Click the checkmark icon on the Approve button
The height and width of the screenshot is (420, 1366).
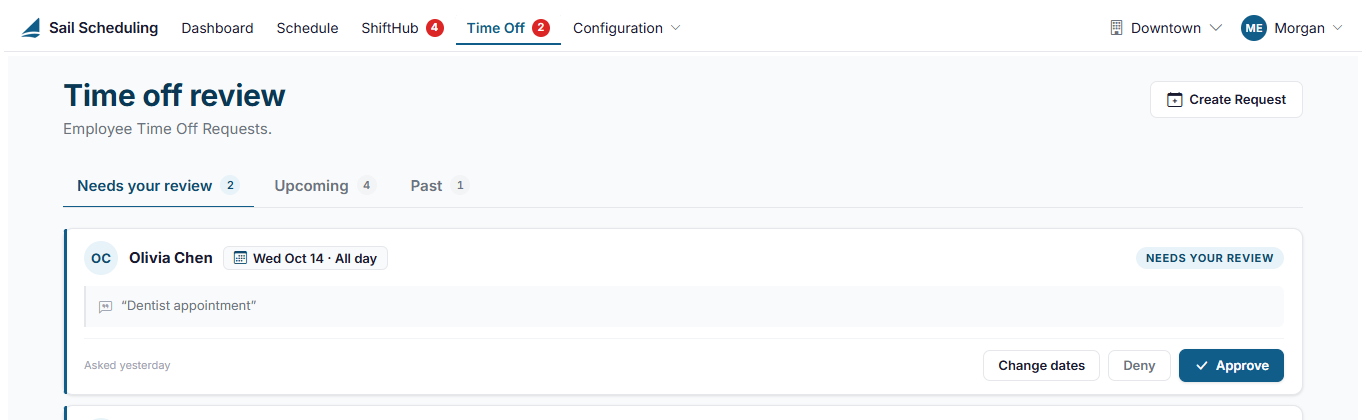coord(1201,366)
